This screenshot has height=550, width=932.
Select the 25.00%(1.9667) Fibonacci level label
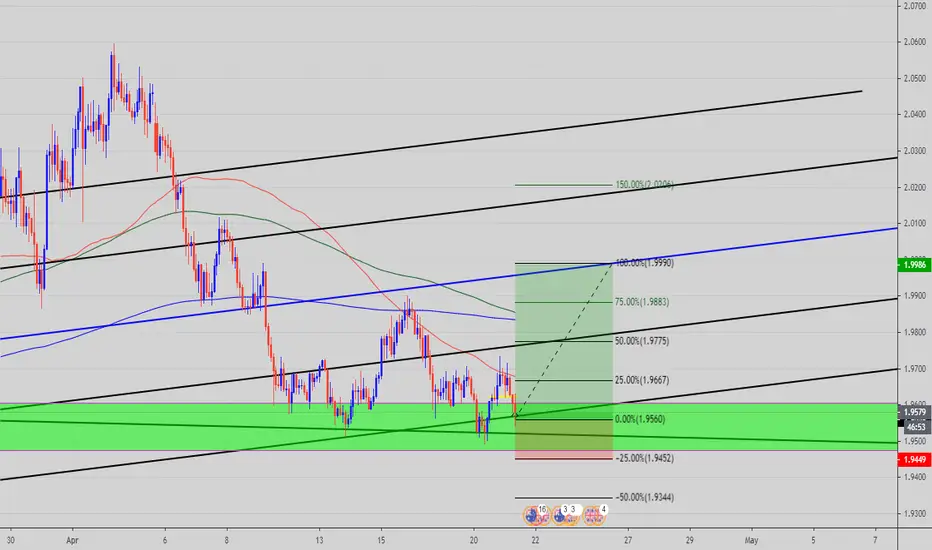click(642, 380)
